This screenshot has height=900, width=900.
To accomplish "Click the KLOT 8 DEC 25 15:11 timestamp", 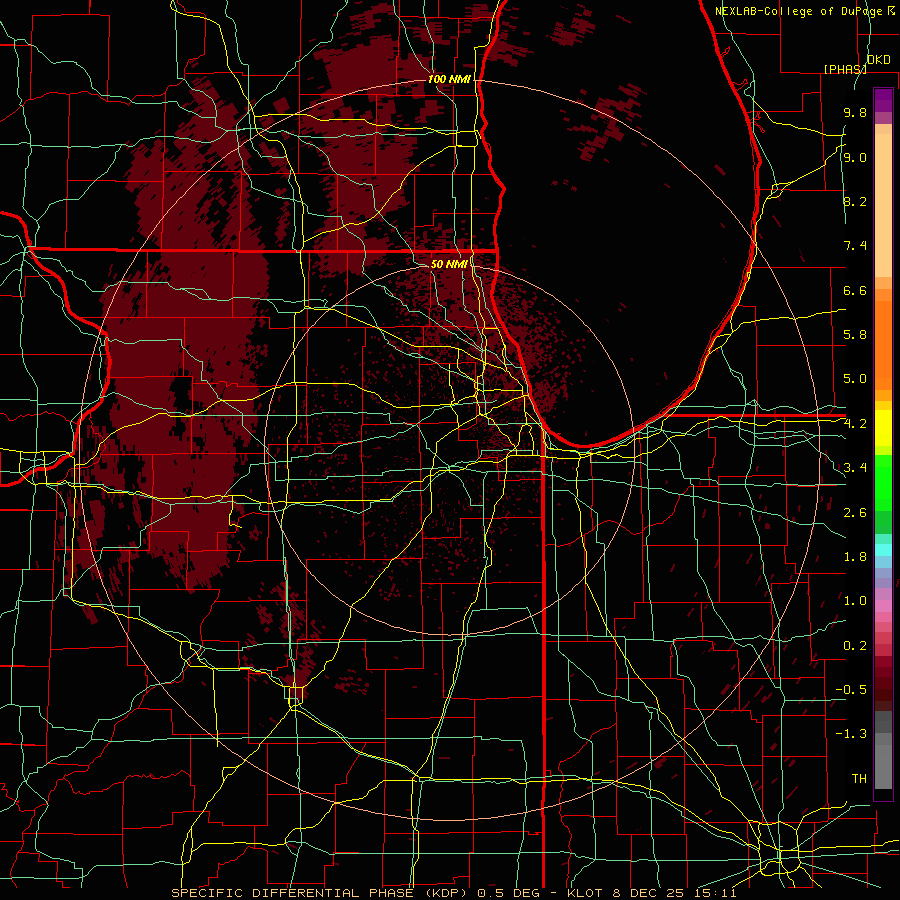I will [x=651, y=893].
